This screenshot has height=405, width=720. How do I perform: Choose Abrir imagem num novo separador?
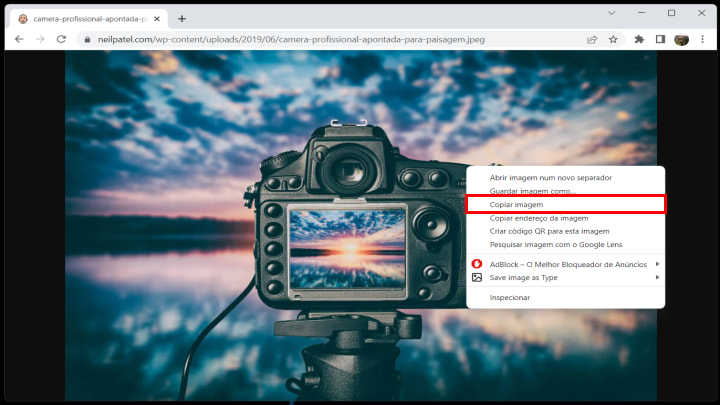(x=565, y=177)
